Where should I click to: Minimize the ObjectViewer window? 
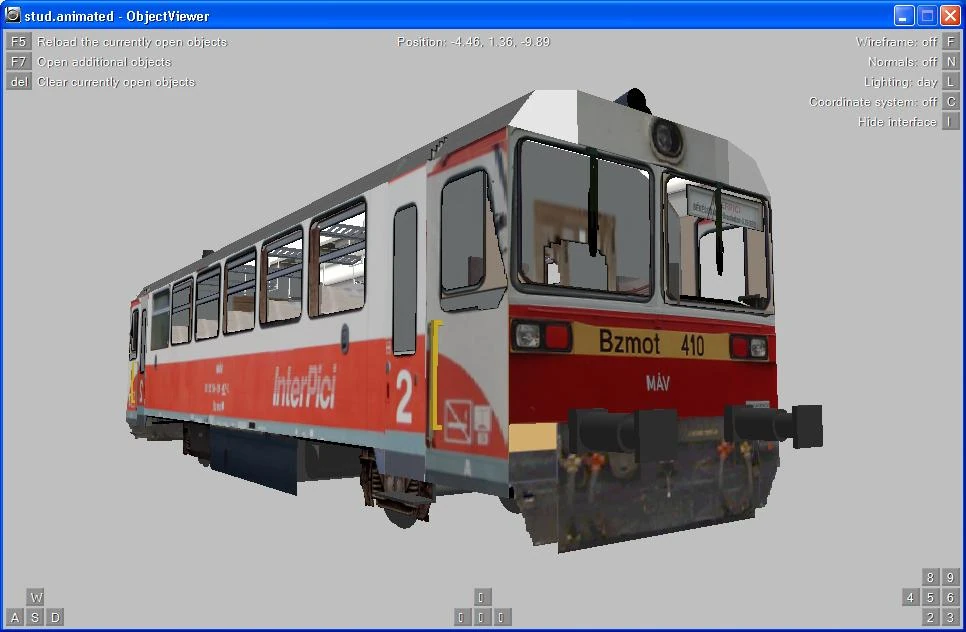pos(904,15)
